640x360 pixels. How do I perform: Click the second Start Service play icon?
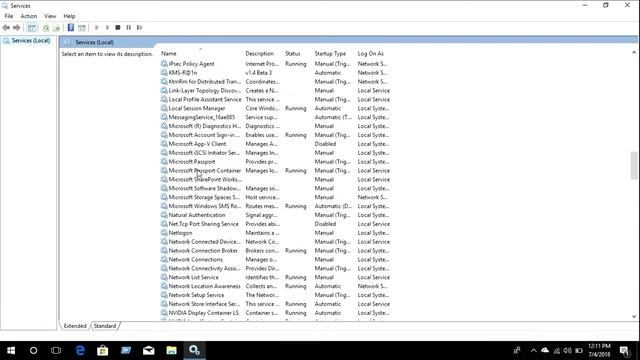coord(107,28)
